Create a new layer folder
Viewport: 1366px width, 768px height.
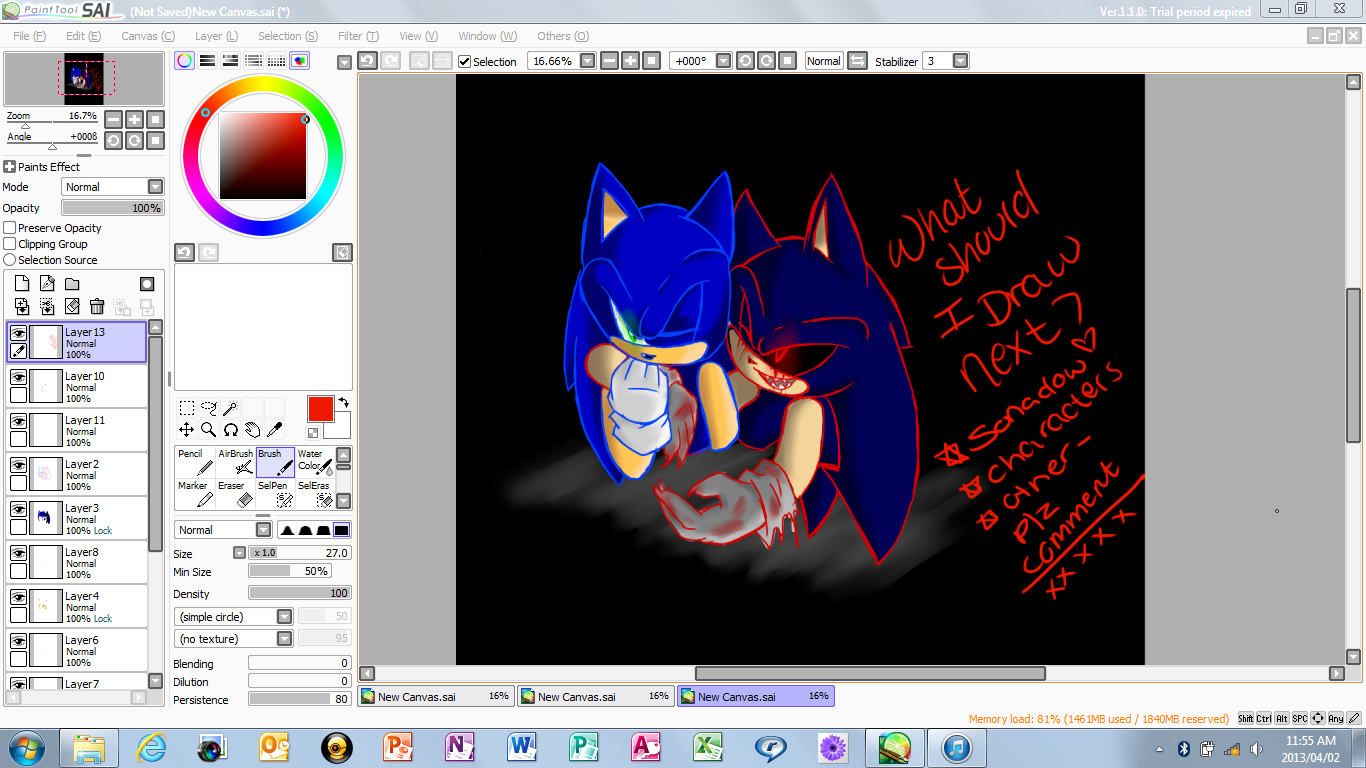click(x=72, y=284)
